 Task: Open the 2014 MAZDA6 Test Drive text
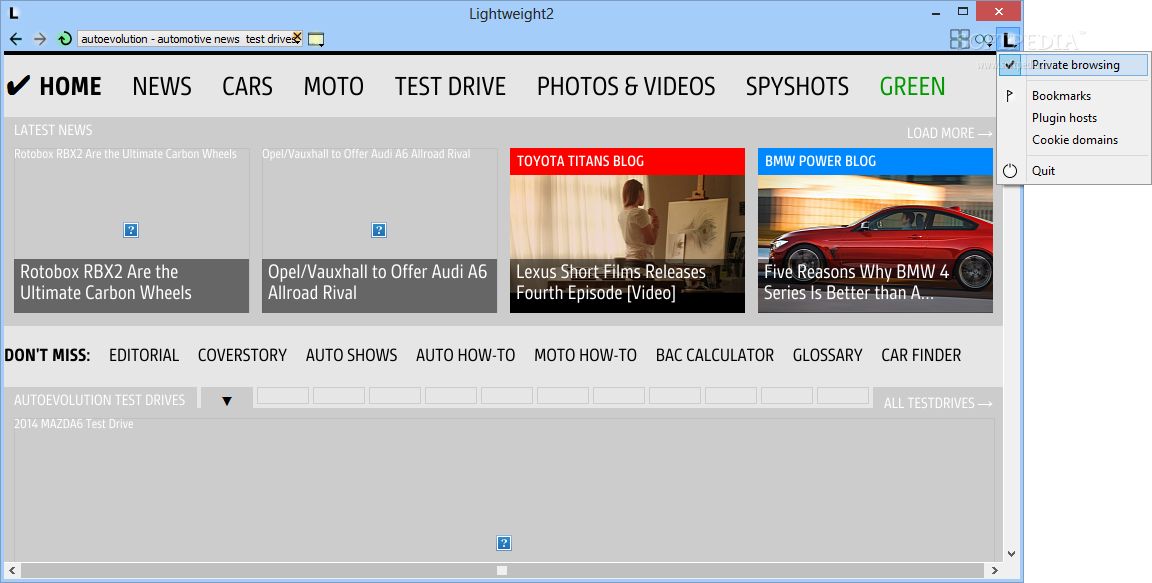click(73, 424)
